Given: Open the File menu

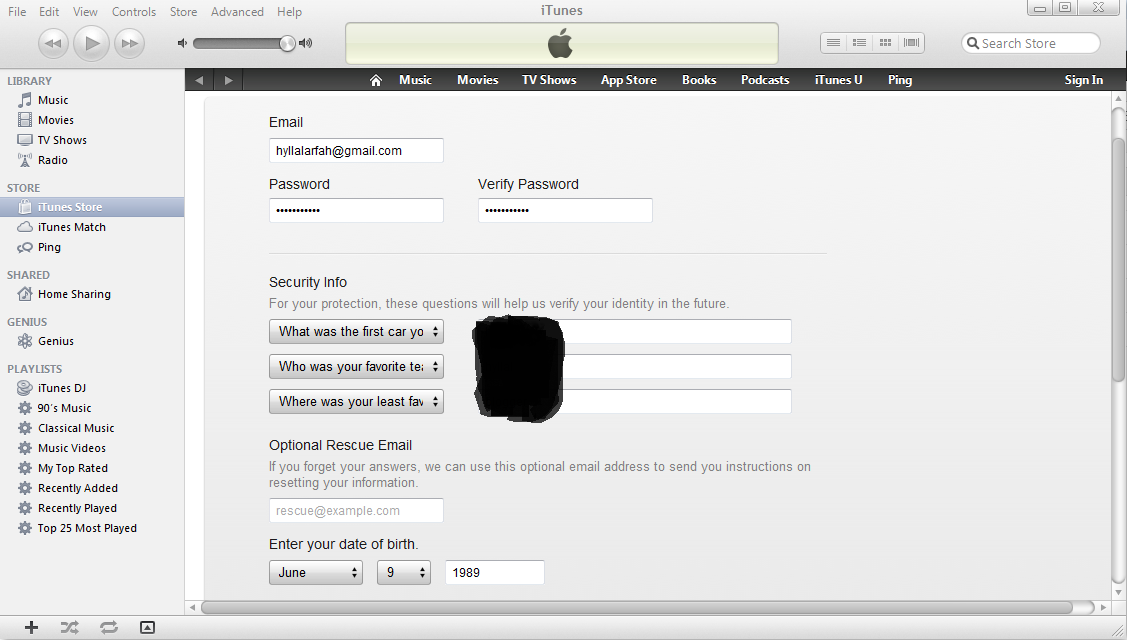Looking at the screenshot, I should pyautogui.click(x=17, y=12).
